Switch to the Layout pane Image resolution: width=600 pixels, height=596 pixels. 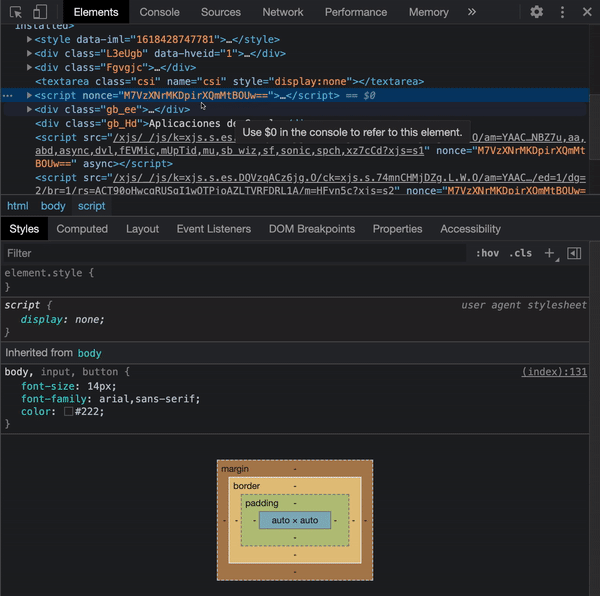(x=142, y=229)
